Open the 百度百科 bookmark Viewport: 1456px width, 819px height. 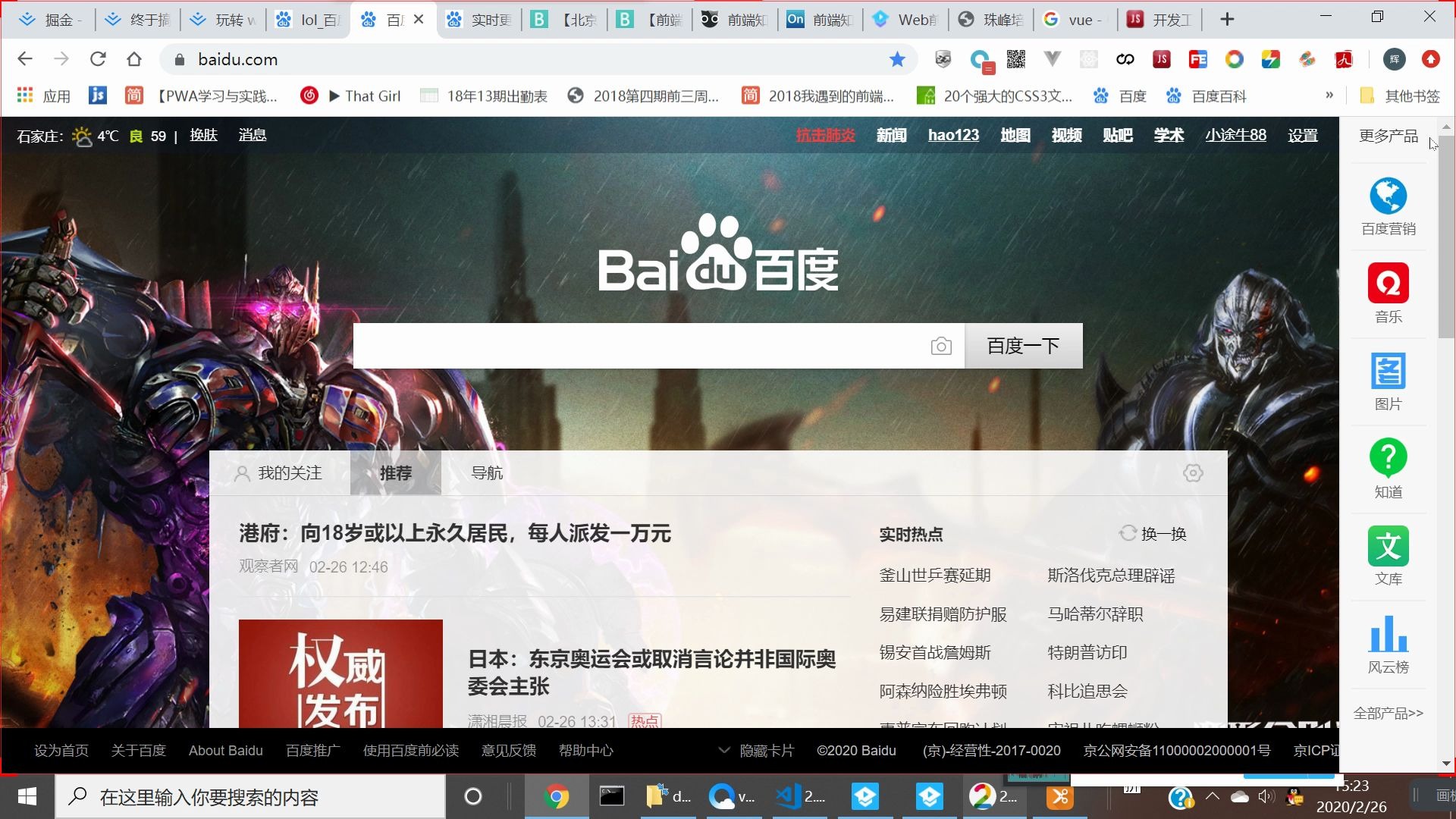click(1207, 96)
